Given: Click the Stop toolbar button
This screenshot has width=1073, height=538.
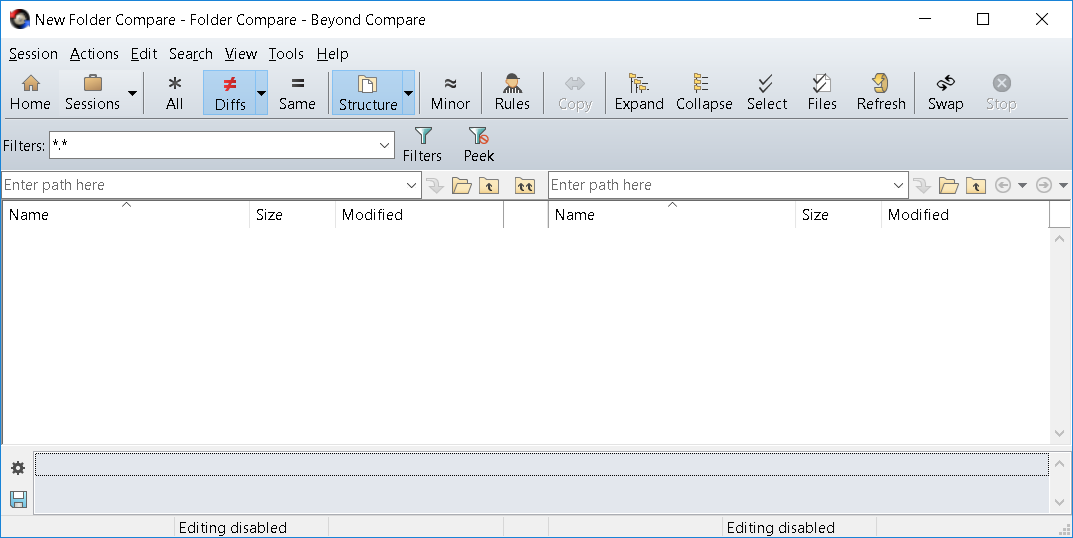Looking at the screenshot, I should click(x=1000, y=92).
